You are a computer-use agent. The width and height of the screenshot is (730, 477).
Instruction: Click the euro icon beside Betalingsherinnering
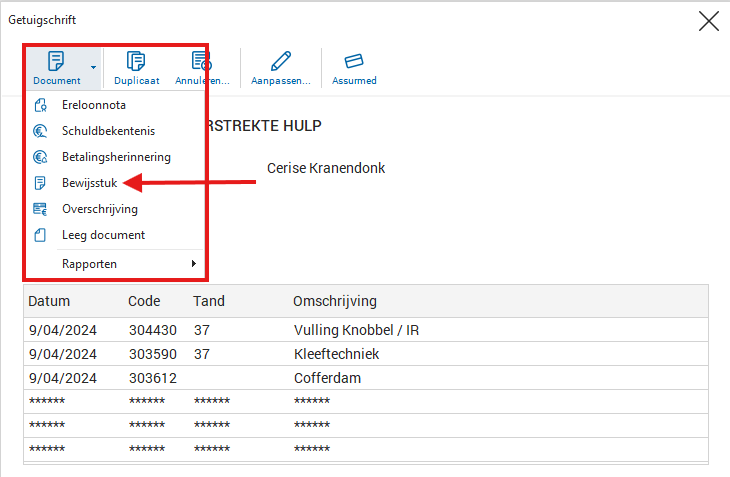point(40,157)
